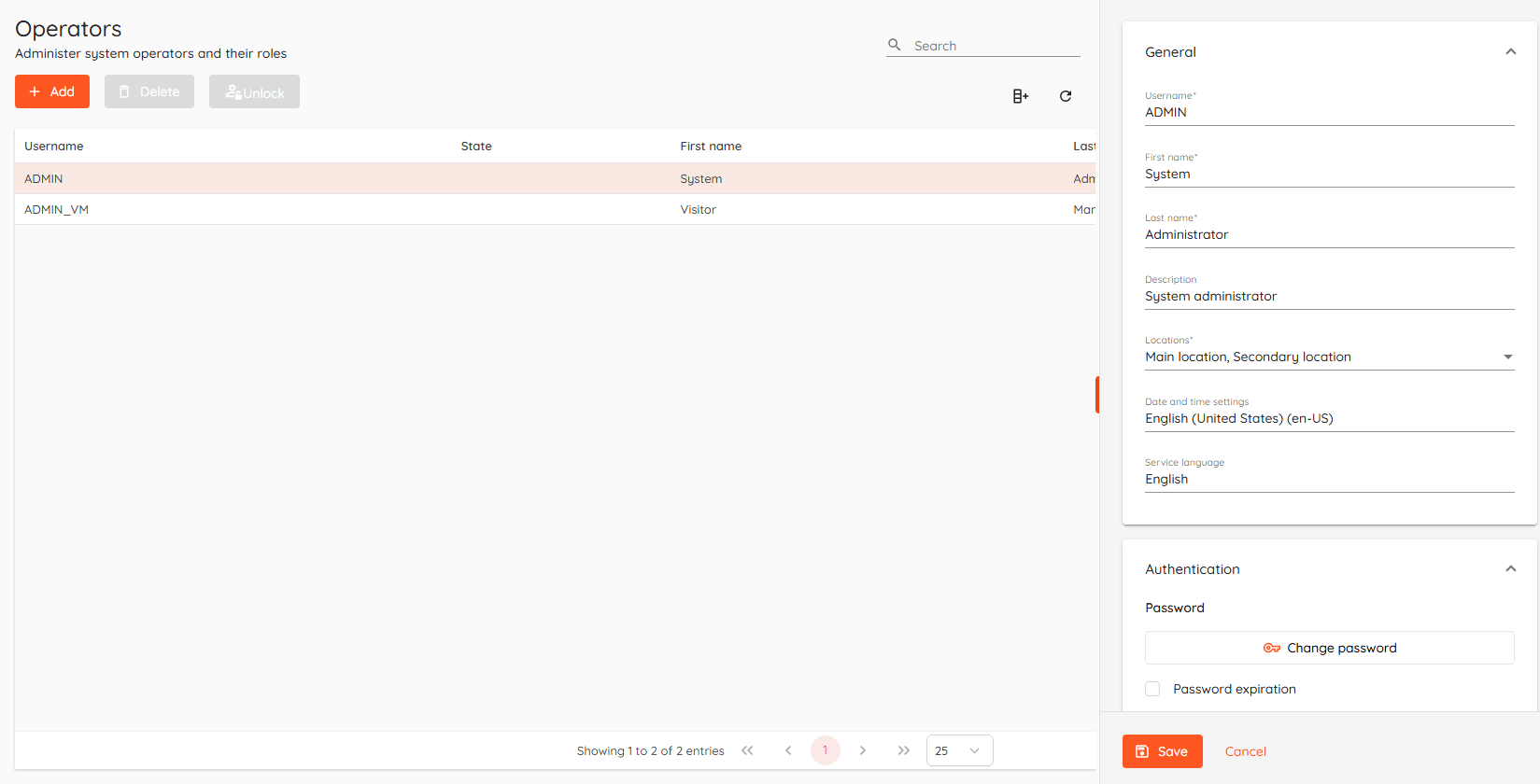Click the Add operator button
The height and width of the screenshot is (784, 1540).
point(52,91)
